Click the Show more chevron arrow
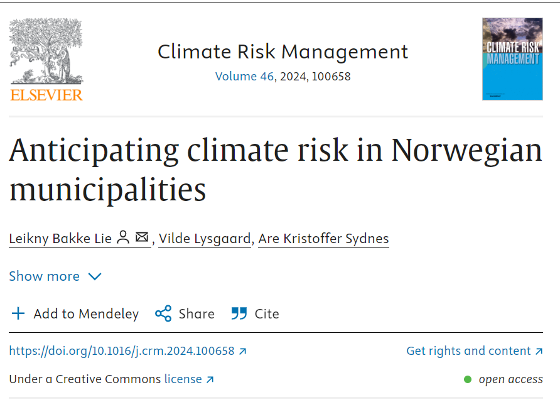Screen dimensions: 560x407 [x=95, y=276]
